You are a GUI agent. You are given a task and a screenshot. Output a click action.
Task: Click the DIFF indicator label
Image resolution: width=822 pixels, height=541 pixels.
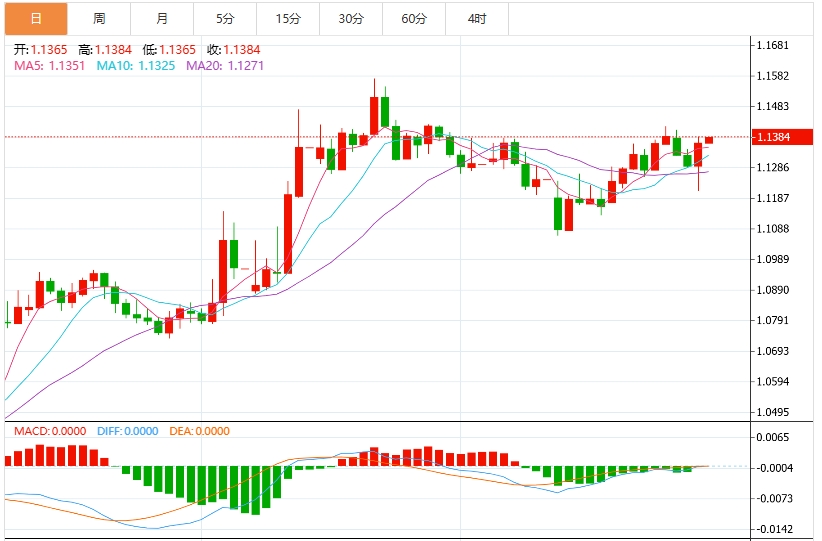128,431
